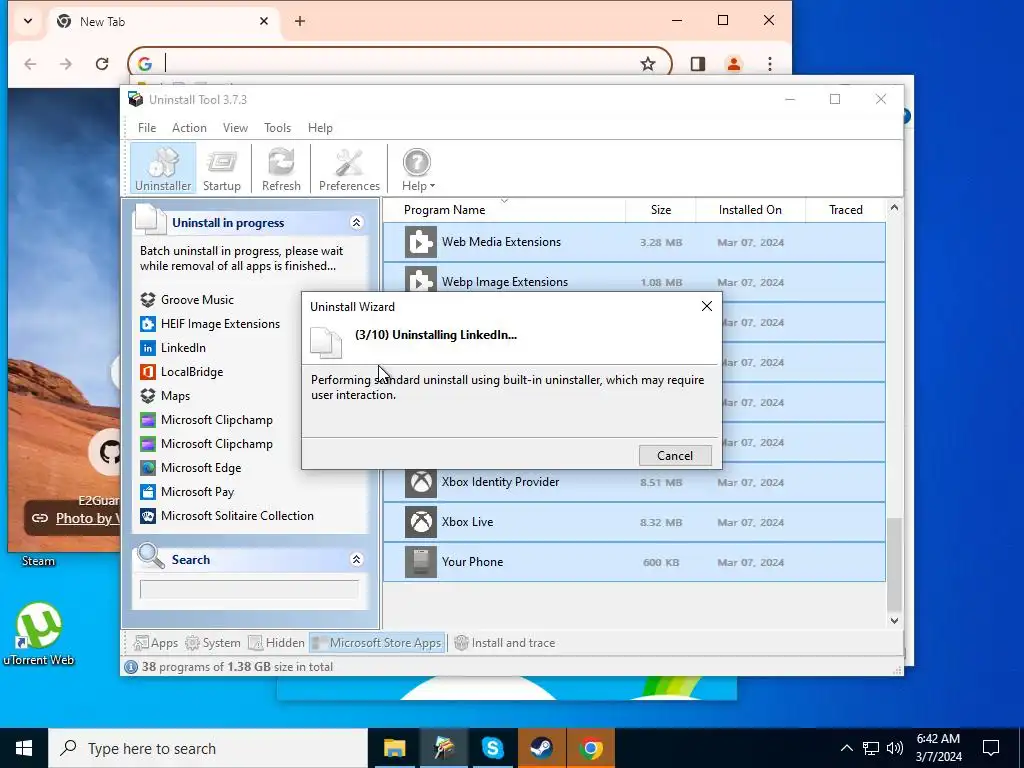Open Preferences from the toolbar
This screenshot has width=1024, height=768.
tap(349, 168)
